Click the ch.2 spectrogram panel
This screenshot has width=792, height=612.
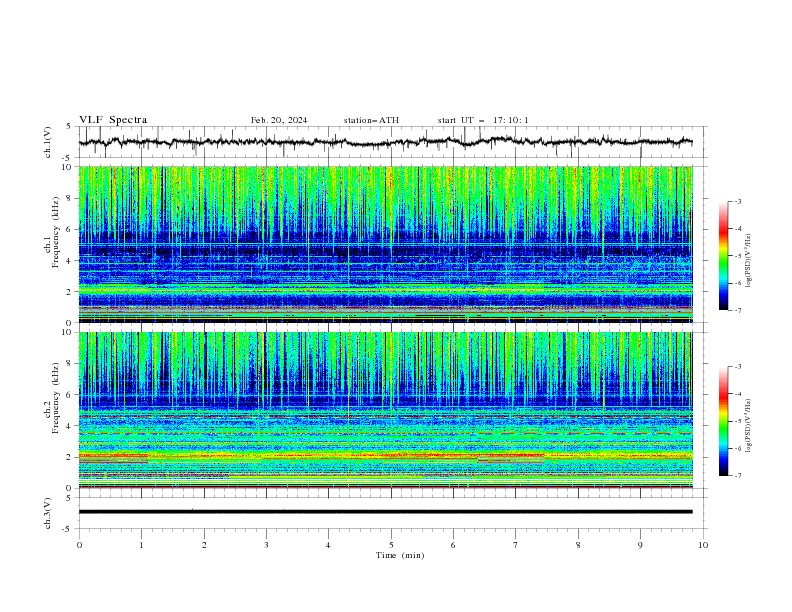pos(386,410)
